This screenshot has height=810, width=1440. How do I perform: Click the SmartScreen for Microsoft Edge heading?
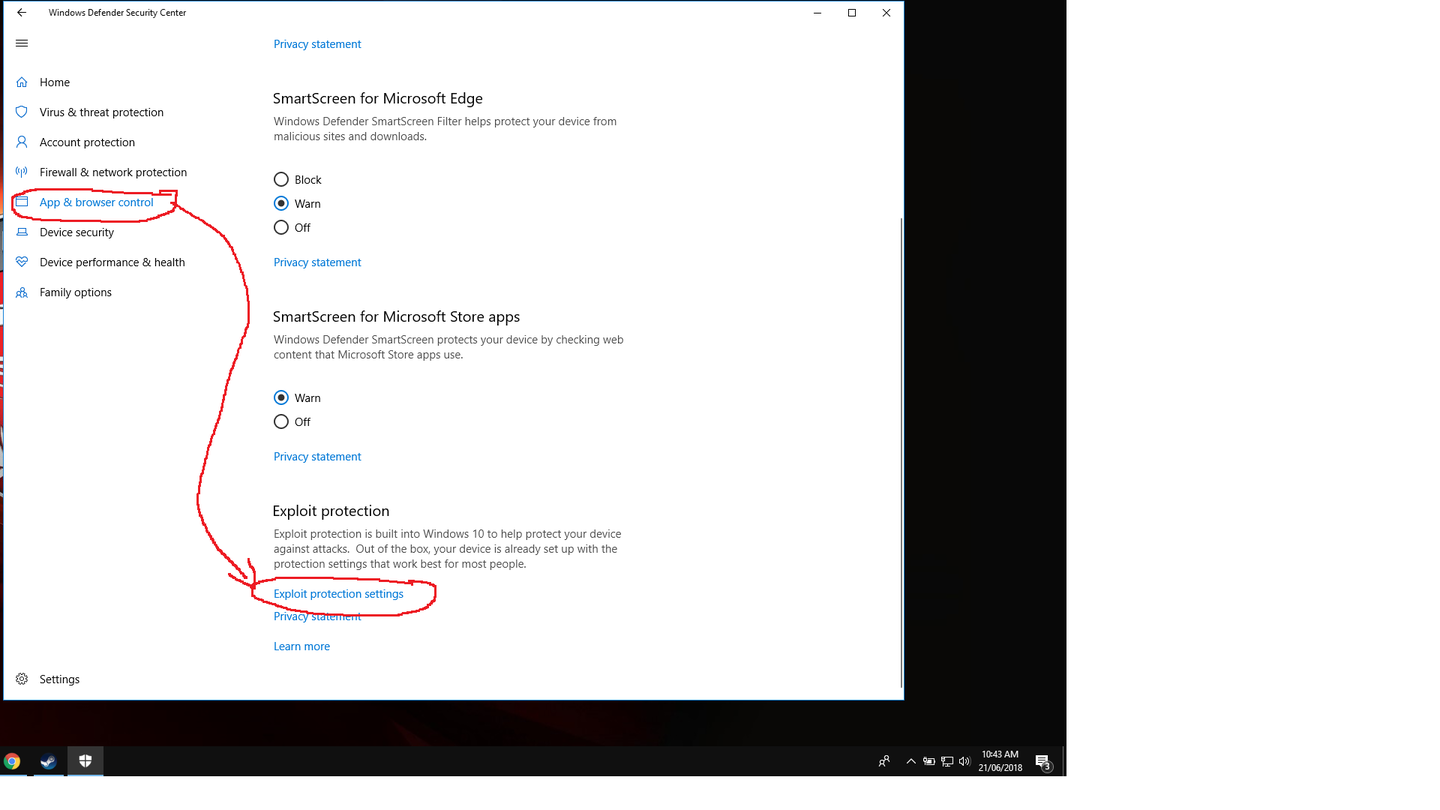pyautogui.click(x=378, y=98)
